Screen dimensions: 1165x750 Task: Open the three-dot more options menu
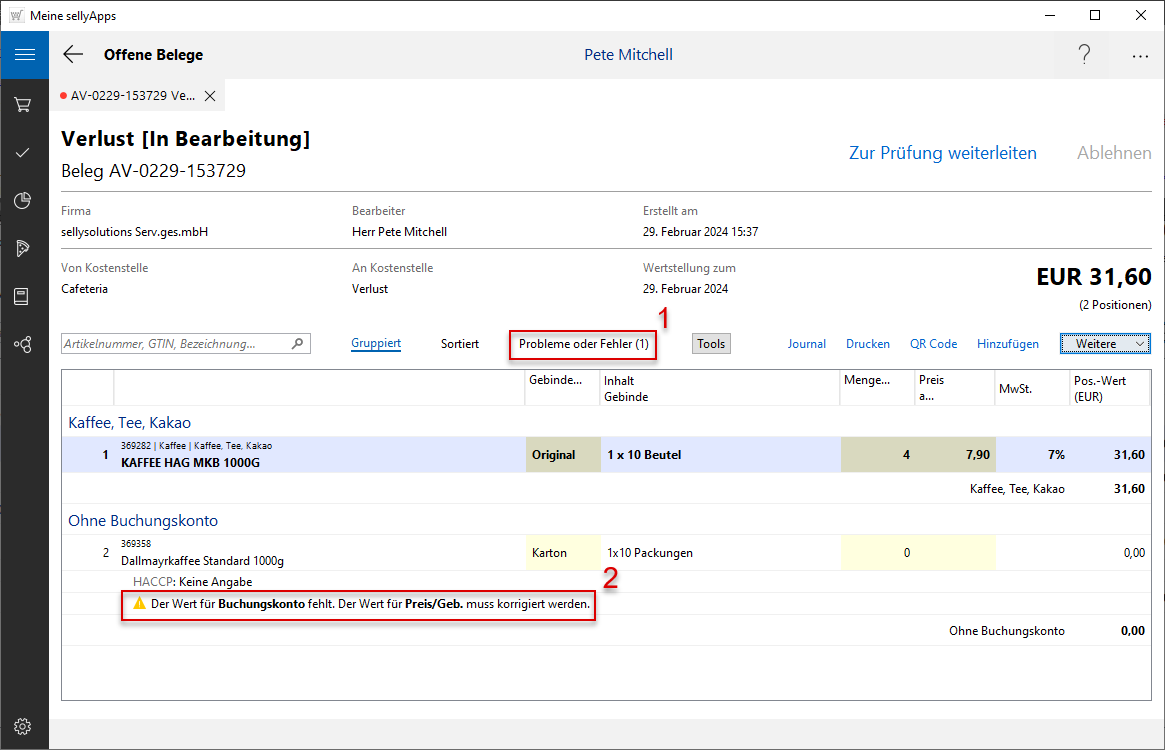coord(1140,56)
